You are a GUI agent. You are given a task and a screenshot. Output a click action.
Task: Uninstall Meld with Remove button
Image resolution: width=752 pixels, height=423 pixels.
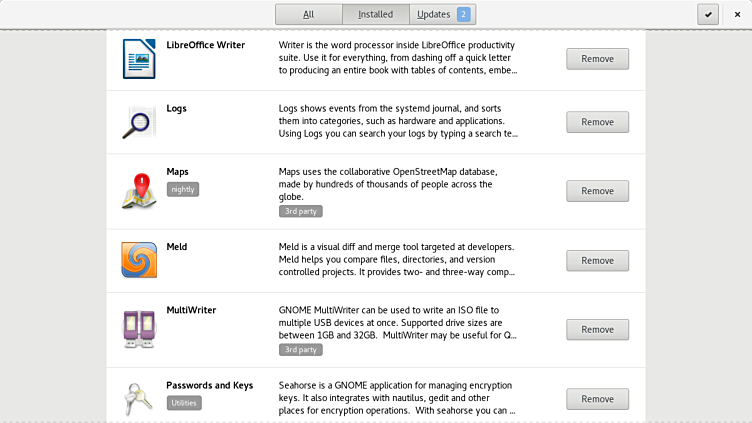[x=597, y=260]
